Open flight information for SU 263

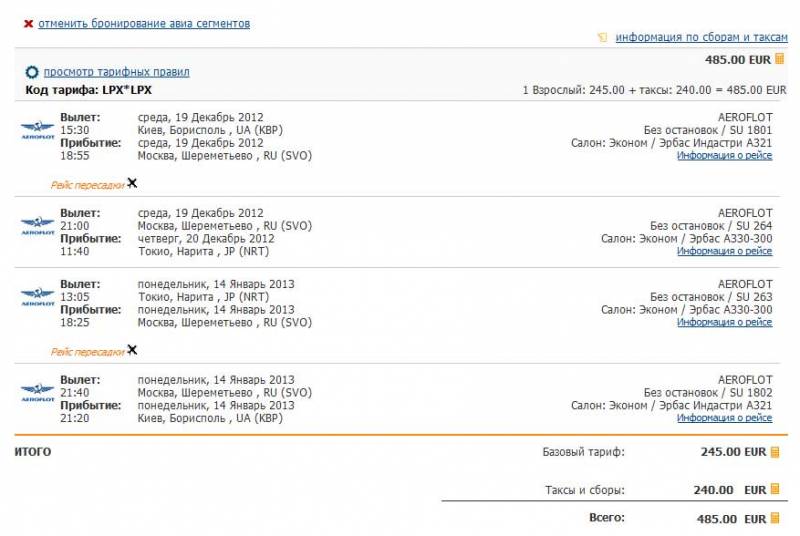(x=724, y=322)
